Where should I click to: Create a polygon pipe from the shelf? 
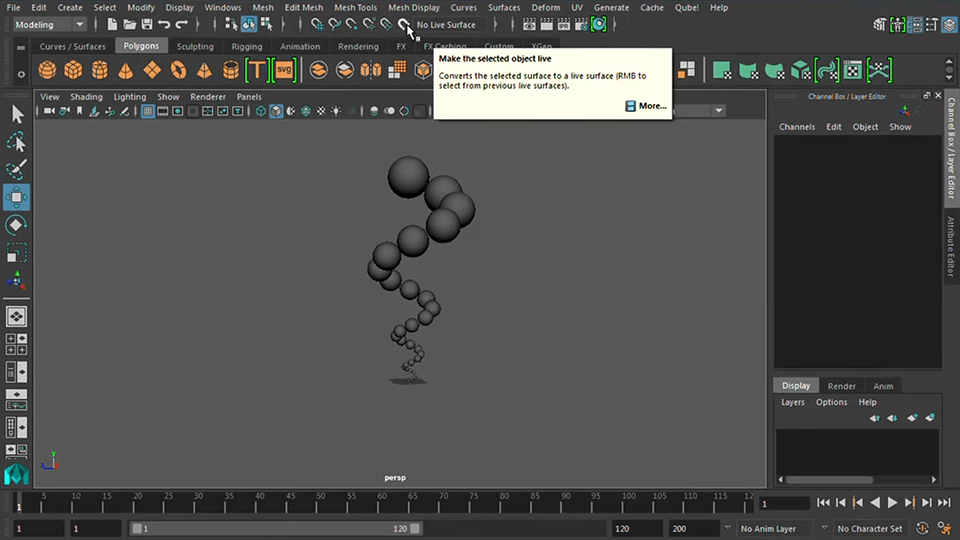click(x=231, y=70)
